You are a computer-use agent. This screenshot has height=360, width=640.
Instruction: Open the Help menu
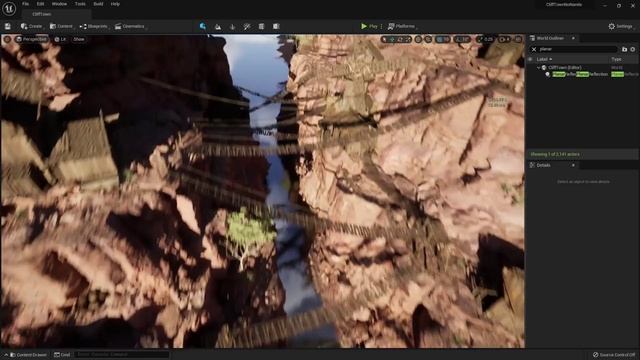pyautogui.click(x=115, y=4)
